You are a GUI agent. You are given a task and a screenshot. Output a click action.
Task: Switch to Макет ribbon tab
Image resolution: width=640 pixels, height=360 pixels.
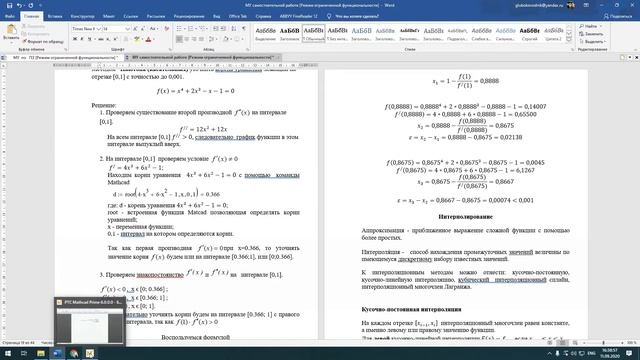pyautogui.click(x=109, y=16)
